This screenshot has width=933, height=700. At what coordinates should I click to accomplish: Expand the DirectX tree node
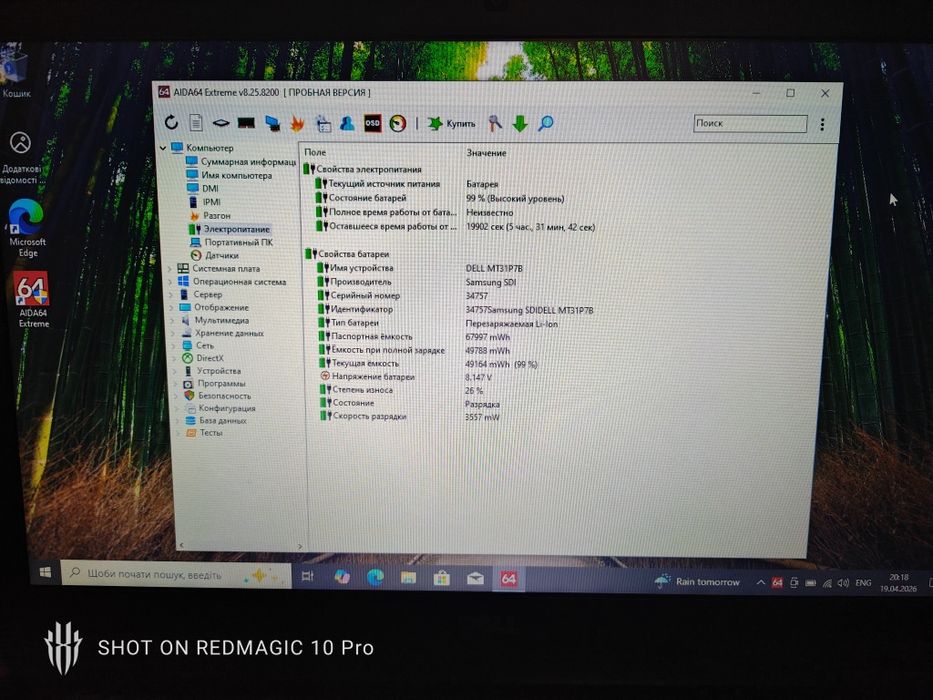click(174, 358)
